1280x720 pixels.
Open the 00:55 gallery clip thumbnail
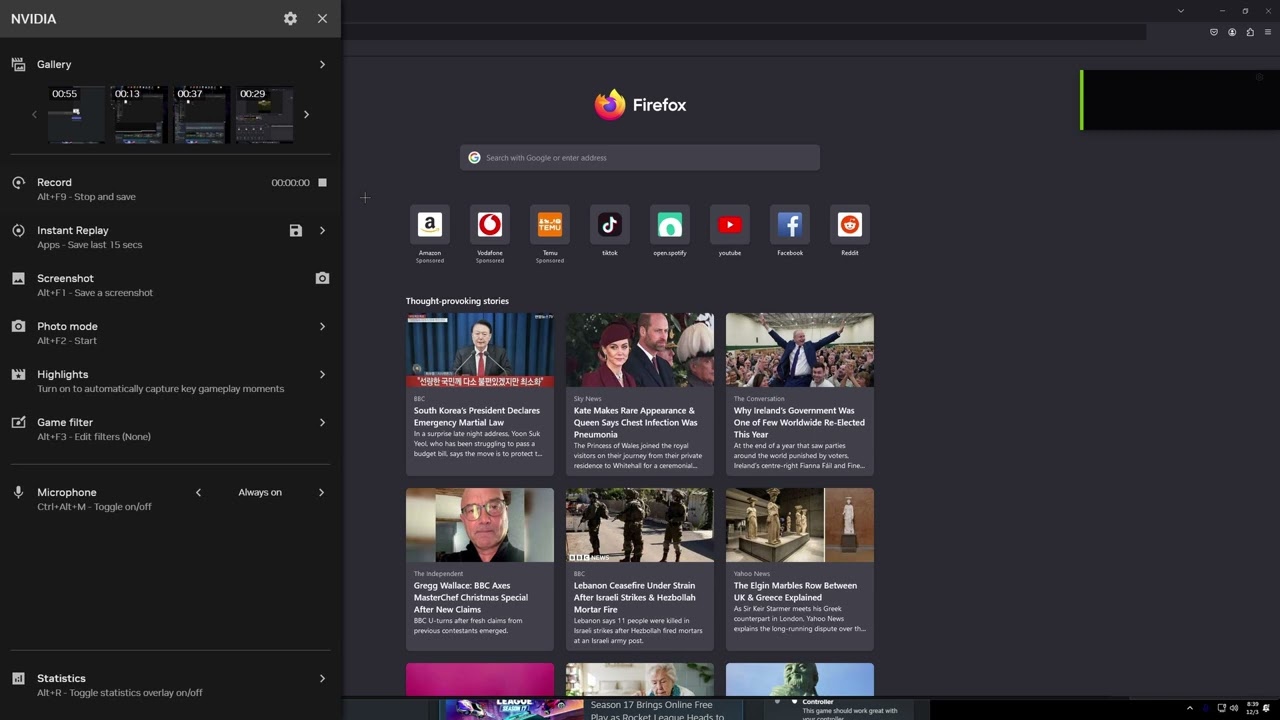77,114
